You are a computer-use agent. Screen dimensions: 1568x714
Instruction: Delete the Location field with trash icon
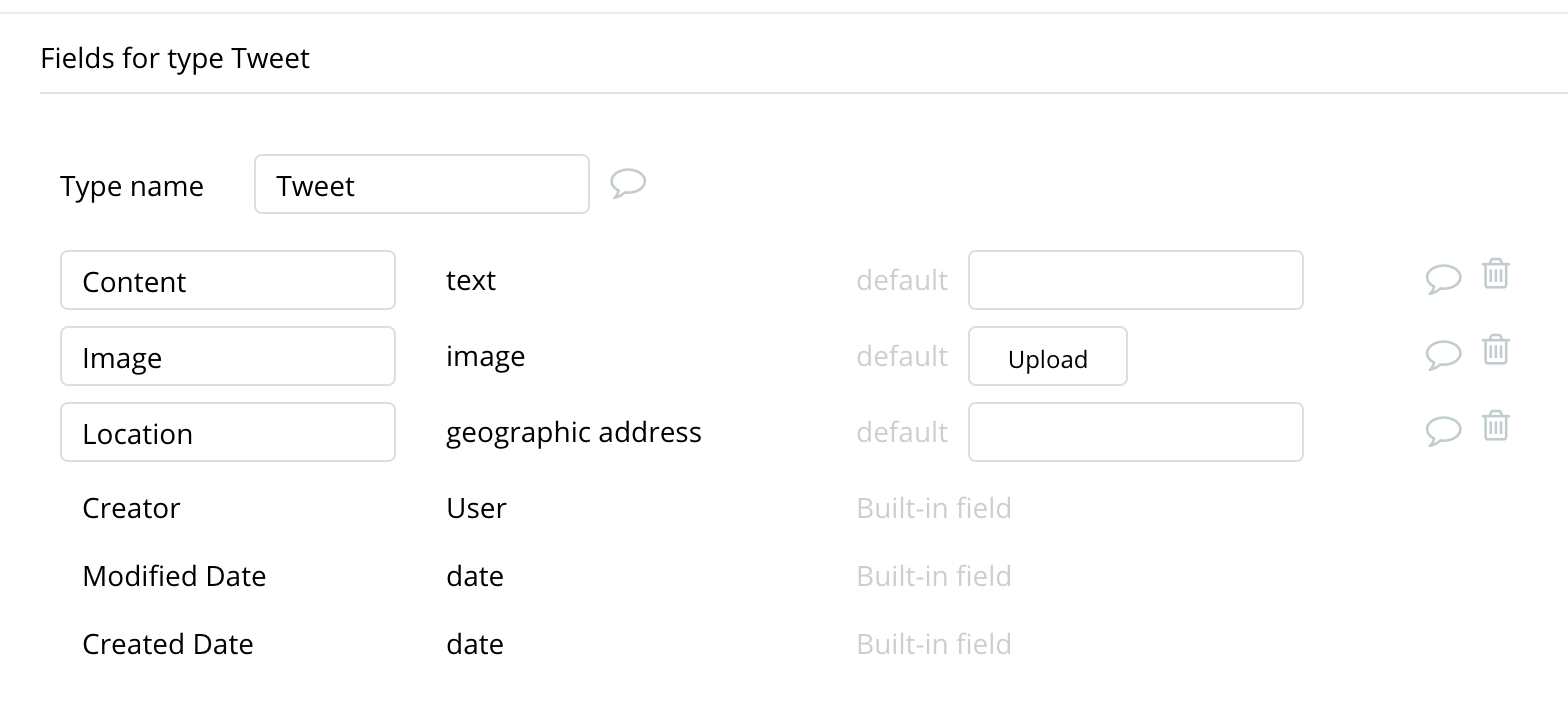[x=1495, y=426]
